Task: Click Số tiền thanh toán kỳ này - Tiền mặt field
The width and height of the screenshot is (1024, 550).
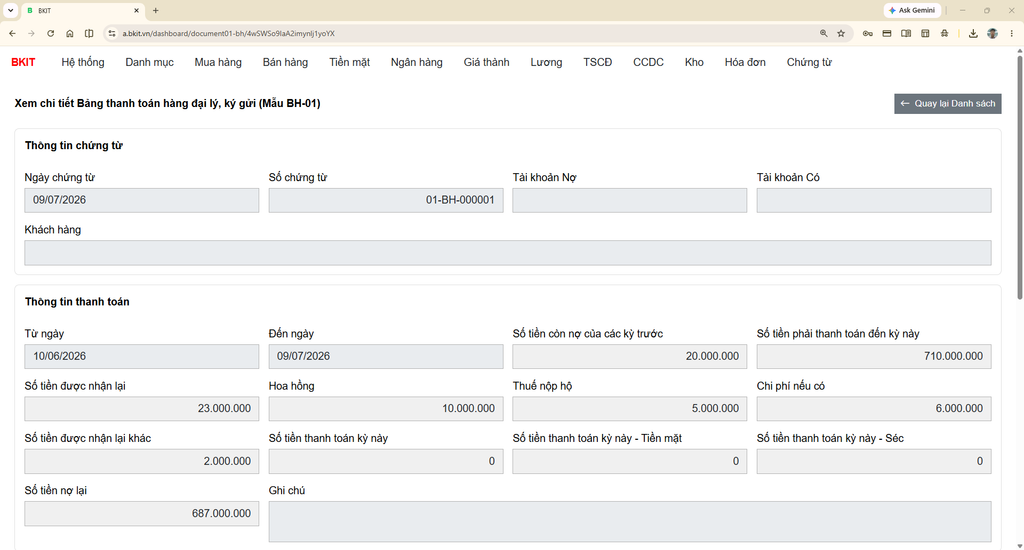Action: [630, 461]
